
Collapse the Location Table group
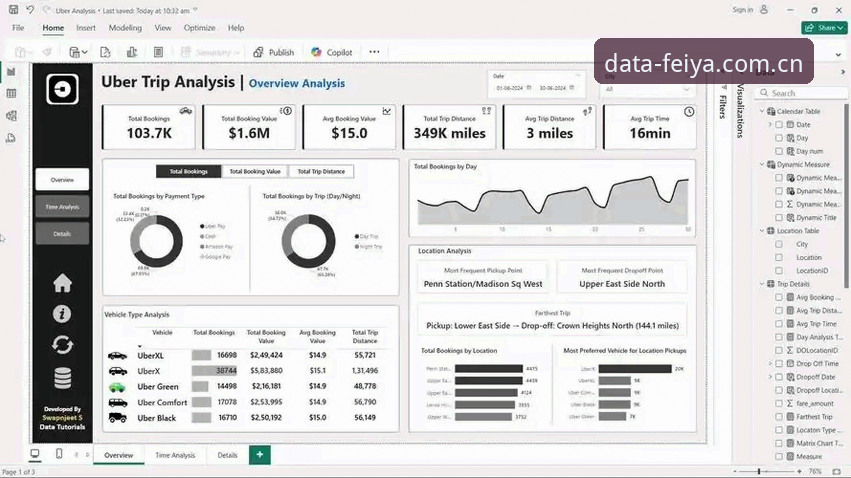click(762, 231)
